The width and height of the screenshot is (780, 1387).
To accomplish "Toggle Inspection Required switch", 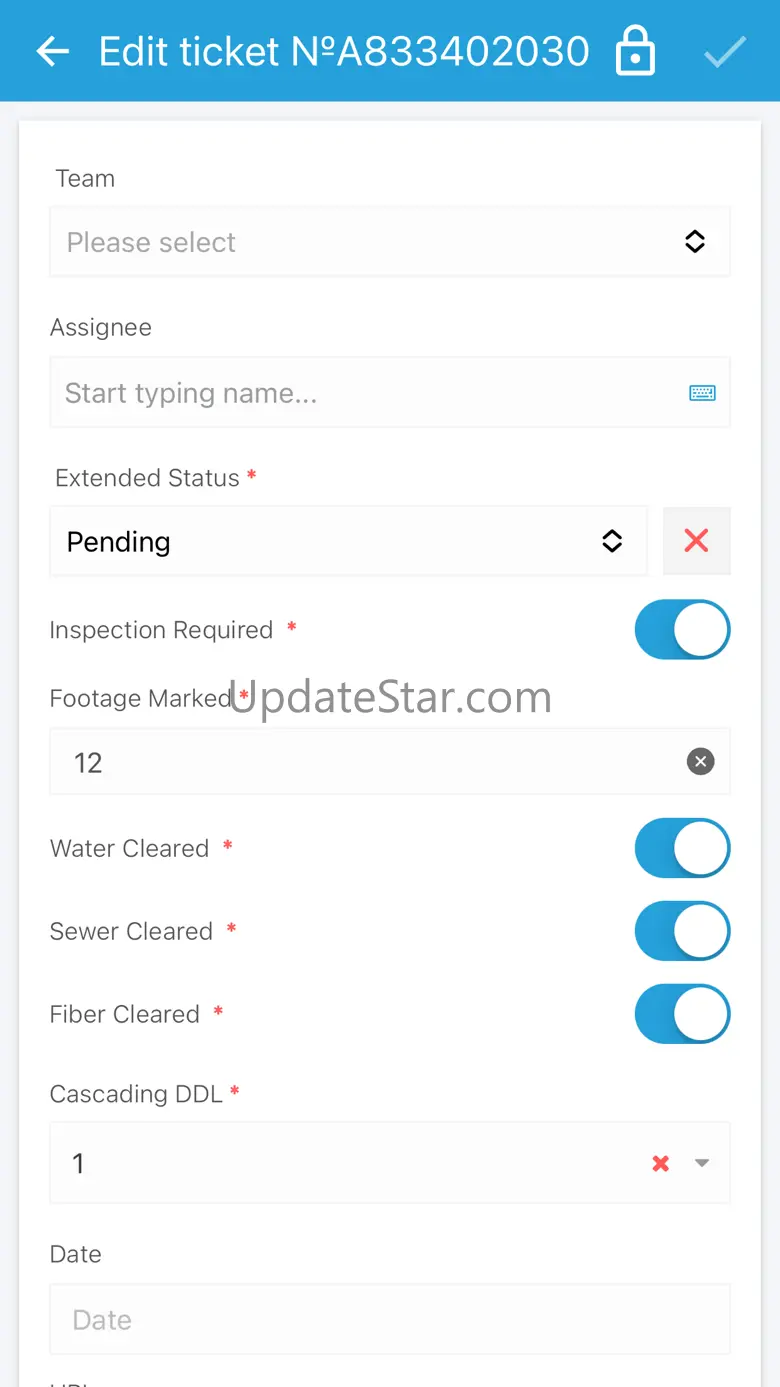I will pos(682,630).
